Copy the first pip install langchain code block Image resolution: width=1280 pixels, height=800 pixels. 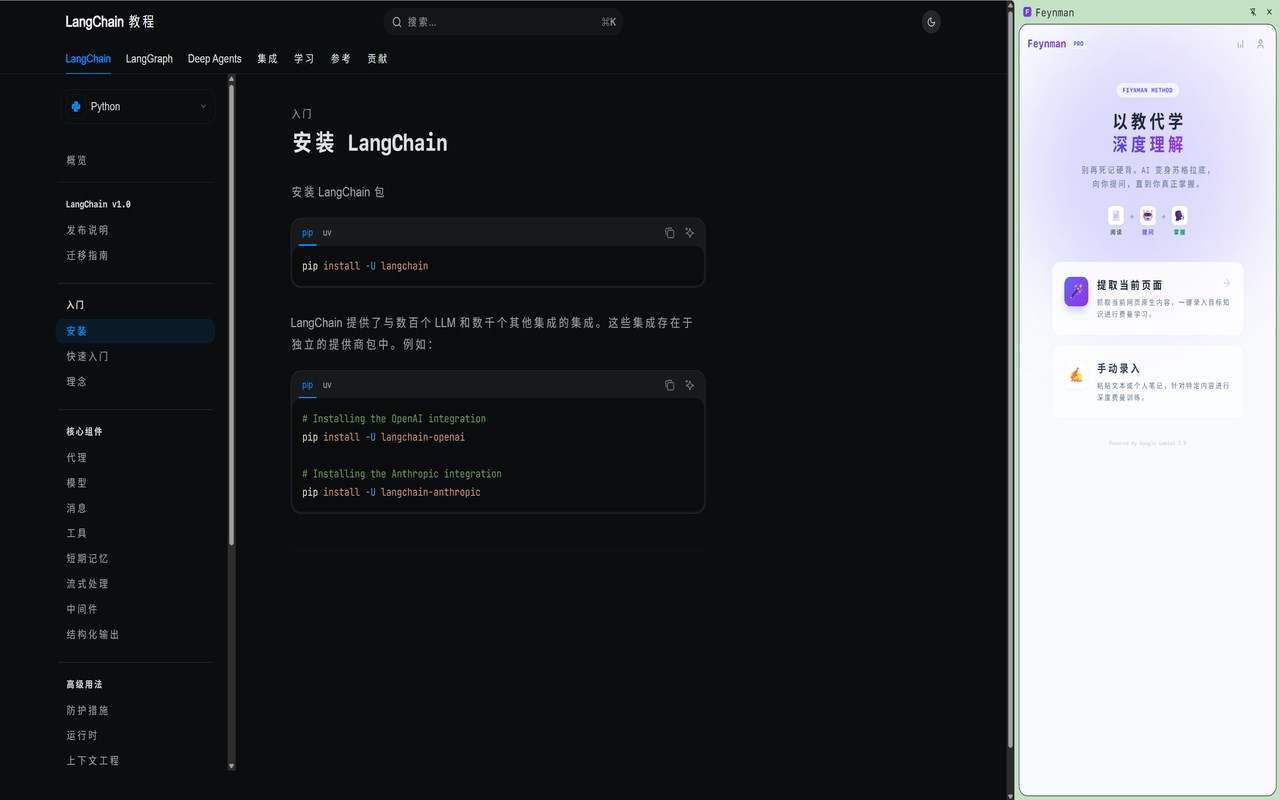pyautogui.click(x=669, y=233)
